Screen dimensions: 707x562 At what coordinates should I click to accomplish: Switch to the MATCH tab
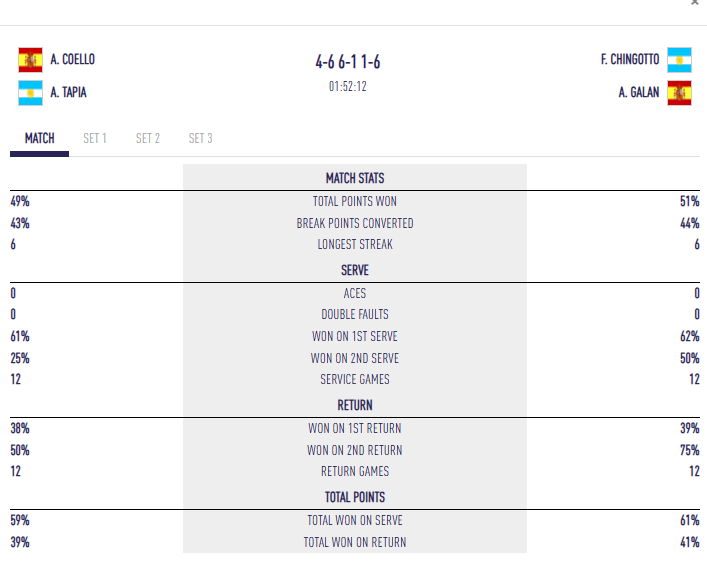[x=40, y=138]
